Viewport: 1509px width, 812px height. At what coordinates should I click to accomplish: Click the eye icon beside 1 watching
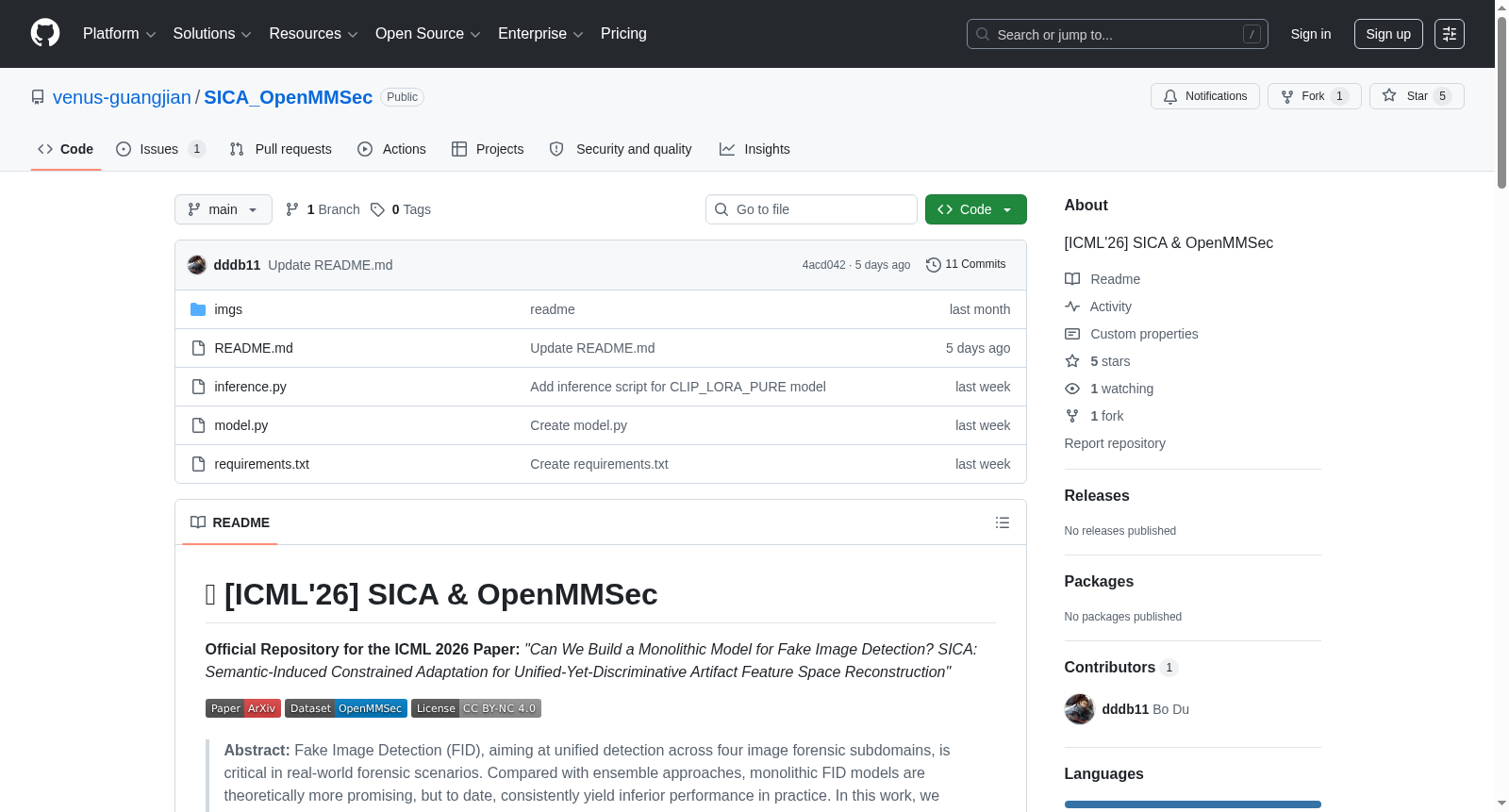point(1072,389)
